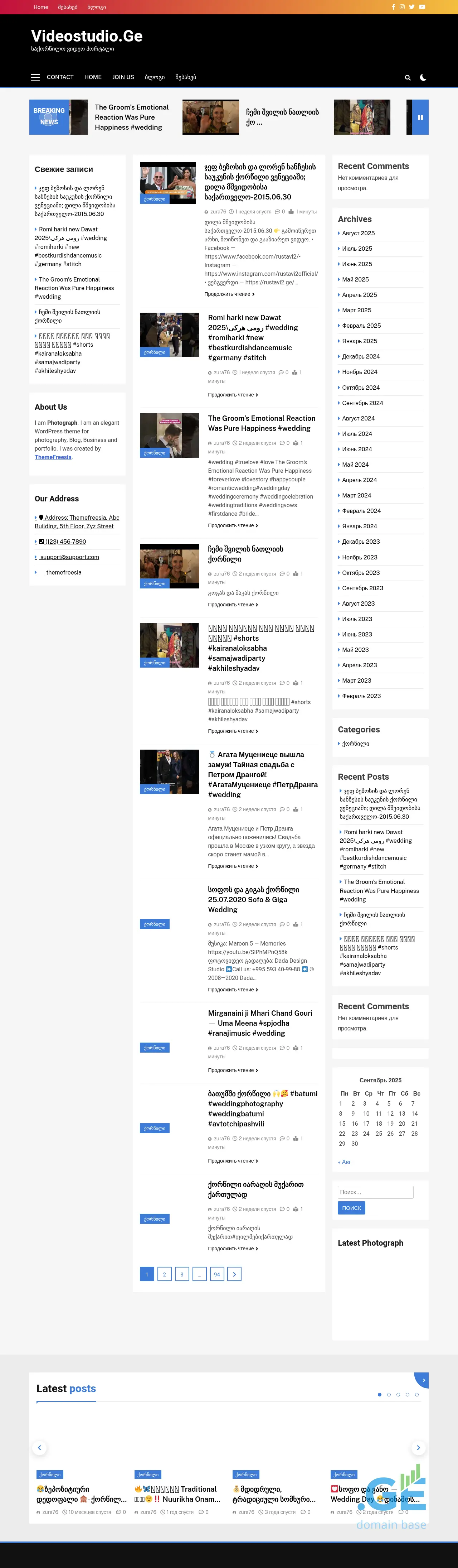458x1568 pixels.
Task: Click the Latest posts left arrow
Action: 39,1447
